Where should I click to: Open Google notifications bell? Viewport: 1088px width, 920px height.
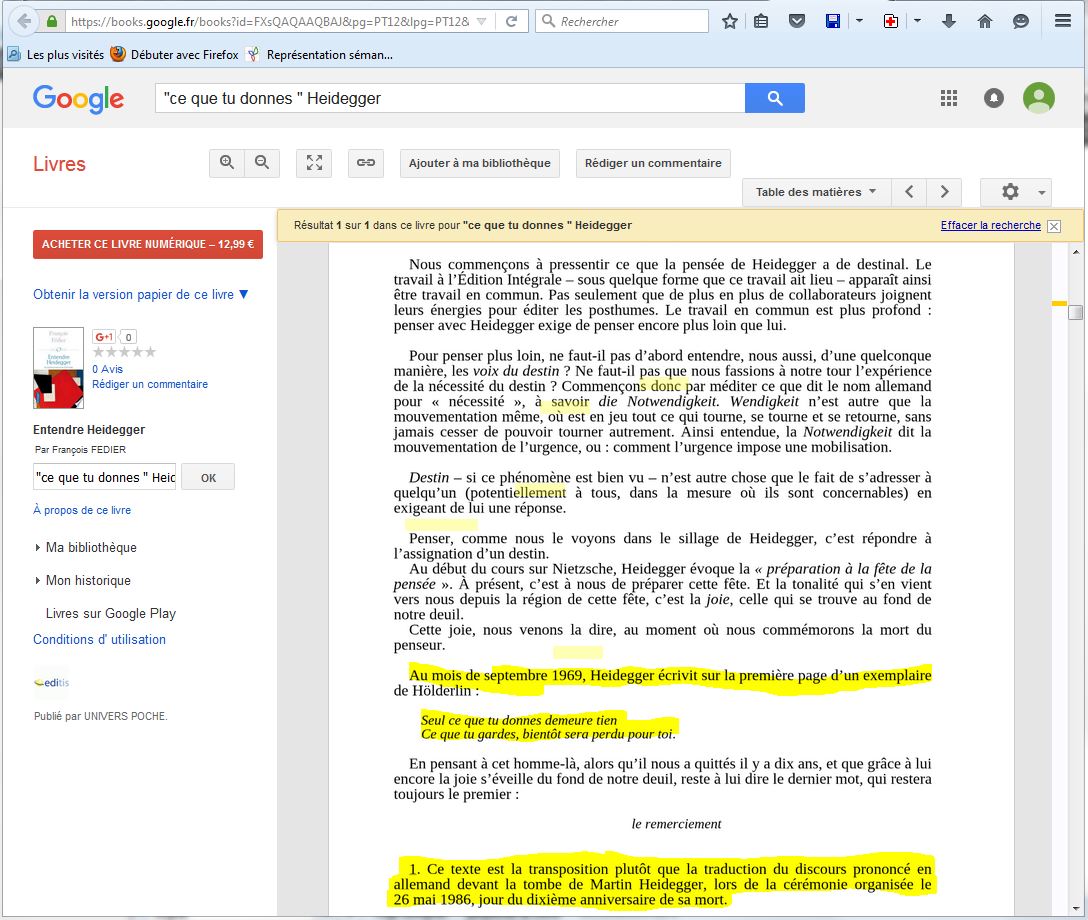994,98
